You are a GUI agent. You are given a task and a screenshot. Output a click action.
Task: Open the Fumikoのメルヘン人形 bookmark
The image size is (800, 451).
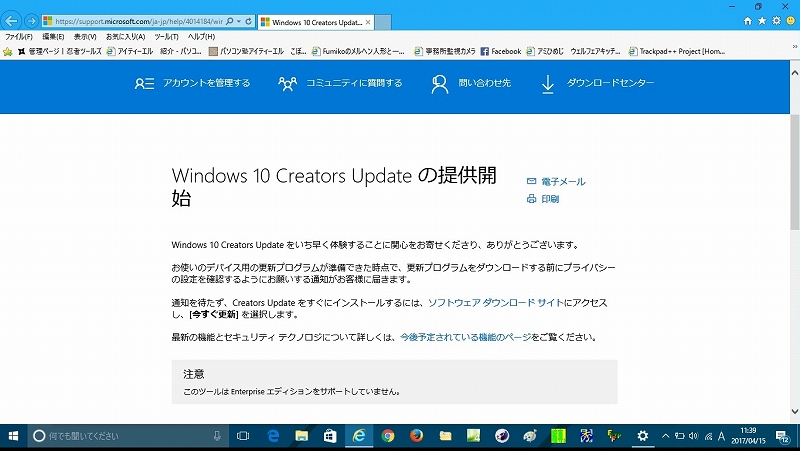[x=358, y=52]
